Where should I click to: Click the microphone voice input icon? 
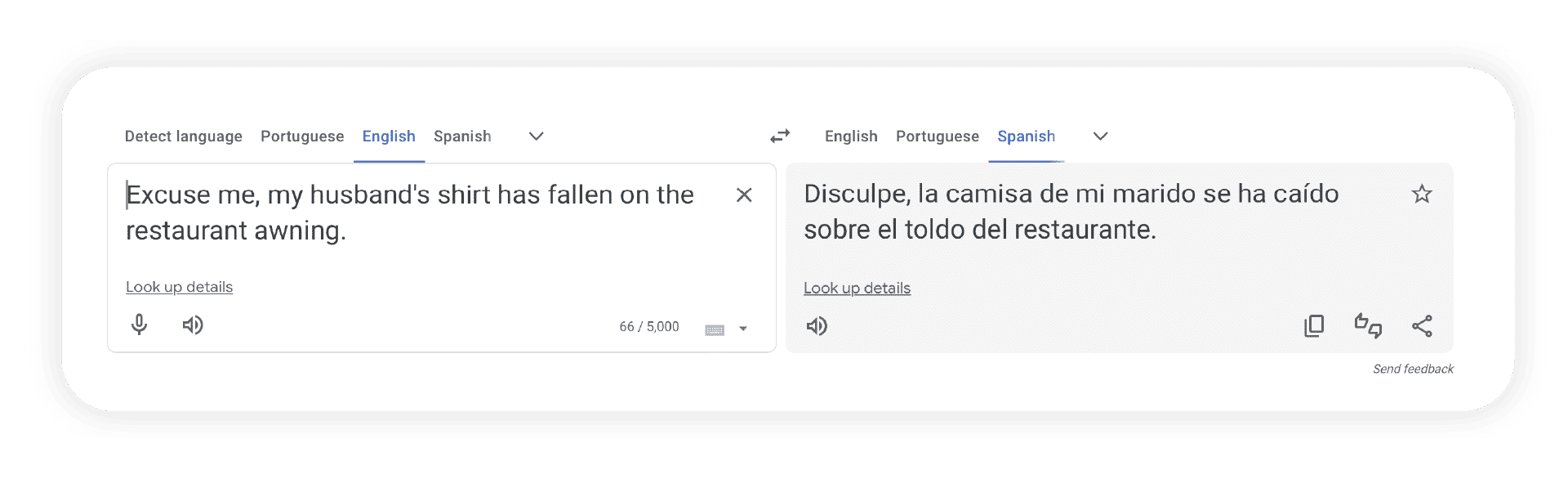pos(140,325)
